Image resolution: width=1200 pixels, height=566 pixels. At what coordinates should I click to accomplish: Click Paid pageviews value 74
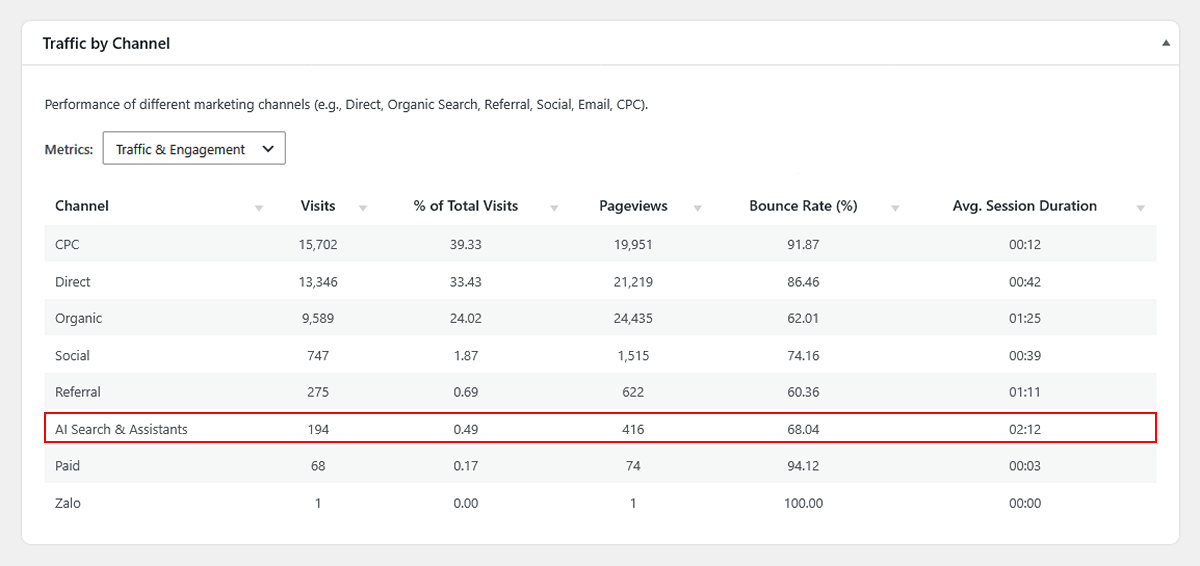633,466
